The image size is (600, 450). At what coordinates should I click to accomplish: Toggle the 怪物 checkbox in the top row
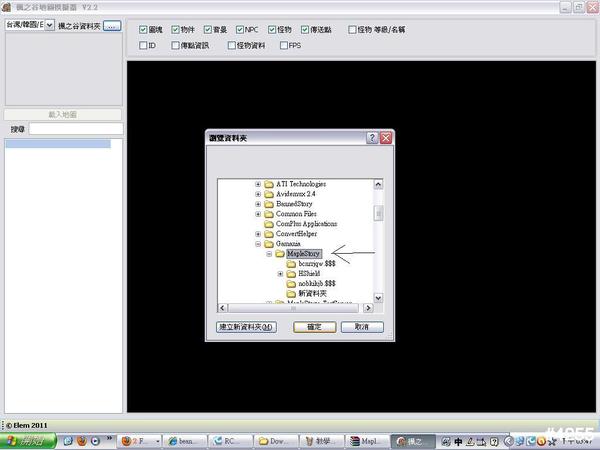coord(272,29)
